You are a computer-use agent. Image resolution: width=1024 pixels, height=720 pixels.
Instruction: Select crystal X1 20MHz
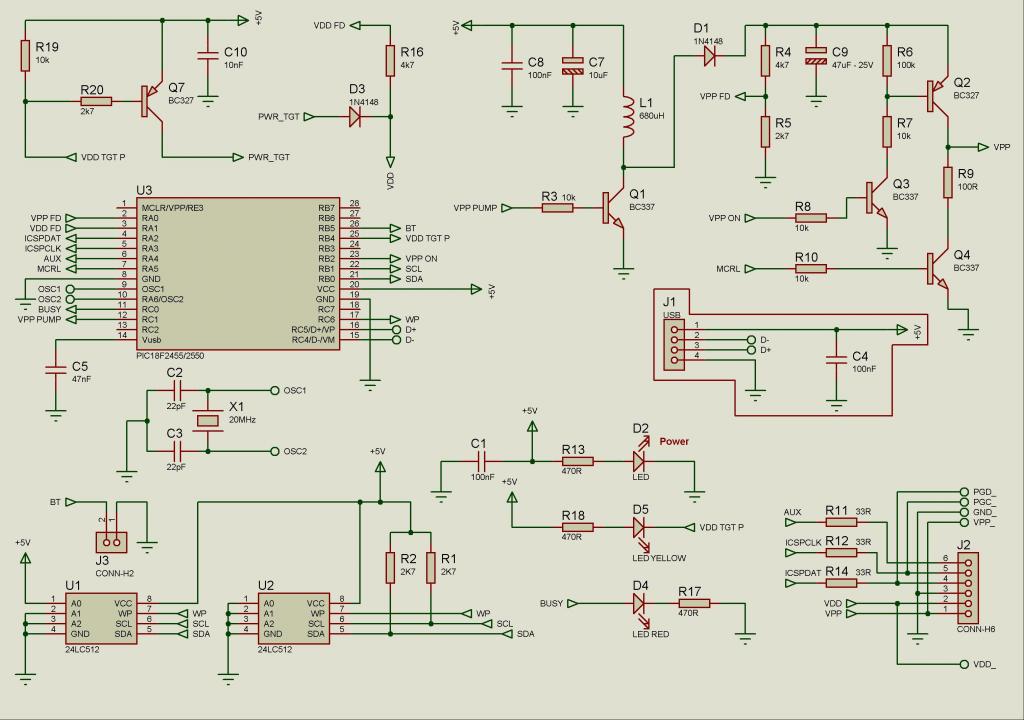(208, 421)
